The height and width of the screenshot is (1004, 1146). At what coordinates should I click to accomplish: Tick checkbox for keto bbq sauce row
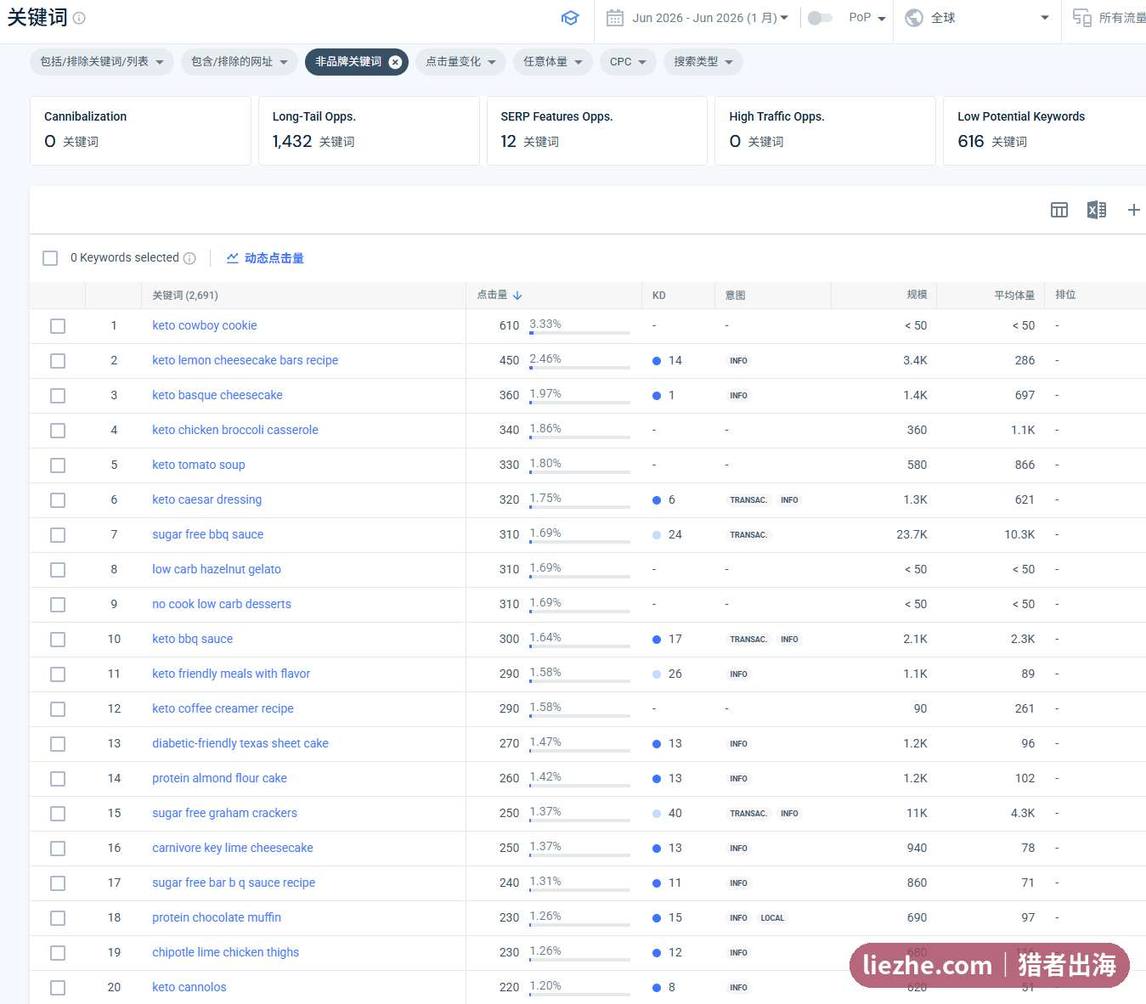point(58,639)
